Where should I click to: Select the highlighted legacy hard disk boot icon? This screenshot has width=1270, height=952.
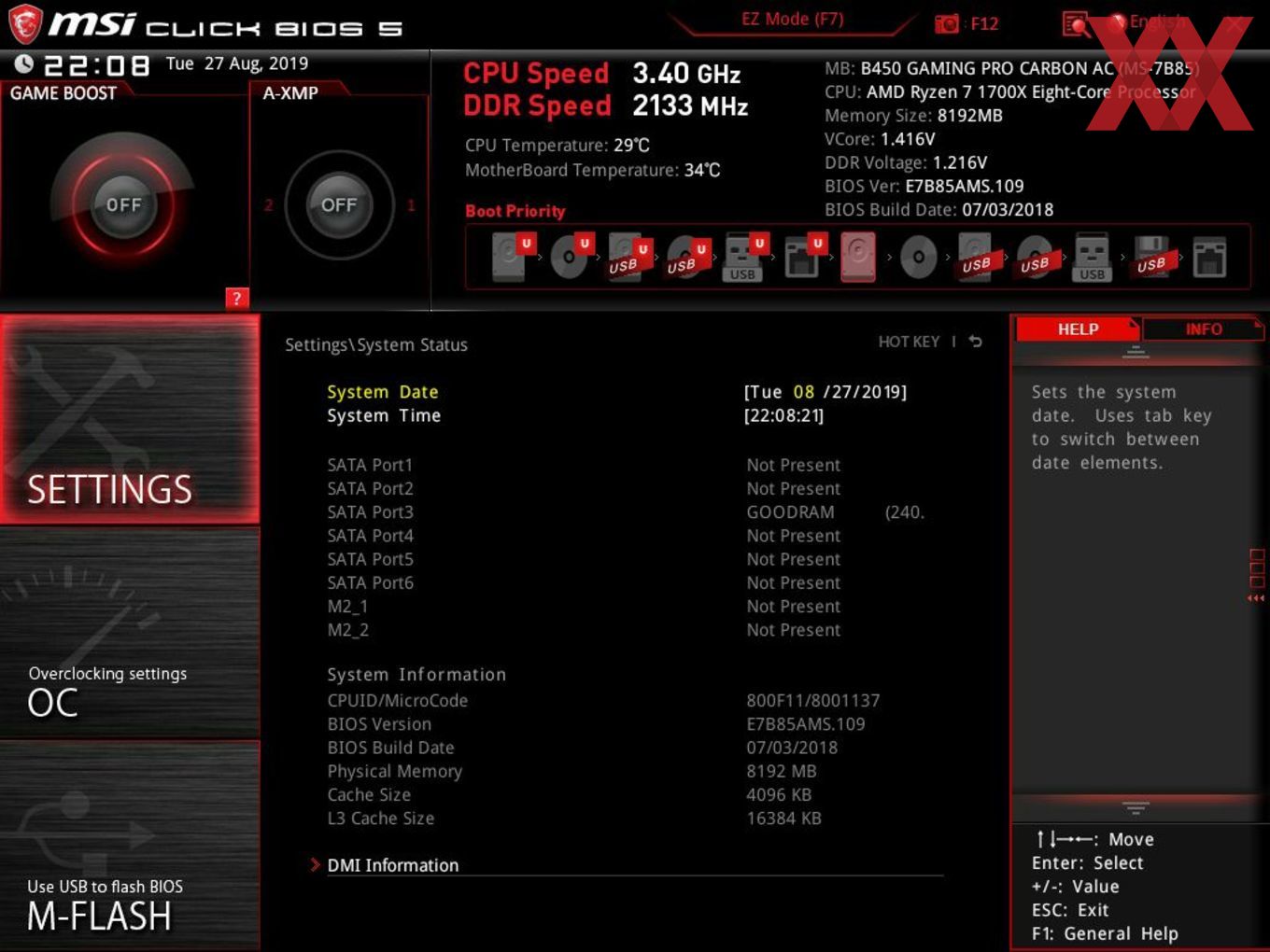[x=858, y=257]
